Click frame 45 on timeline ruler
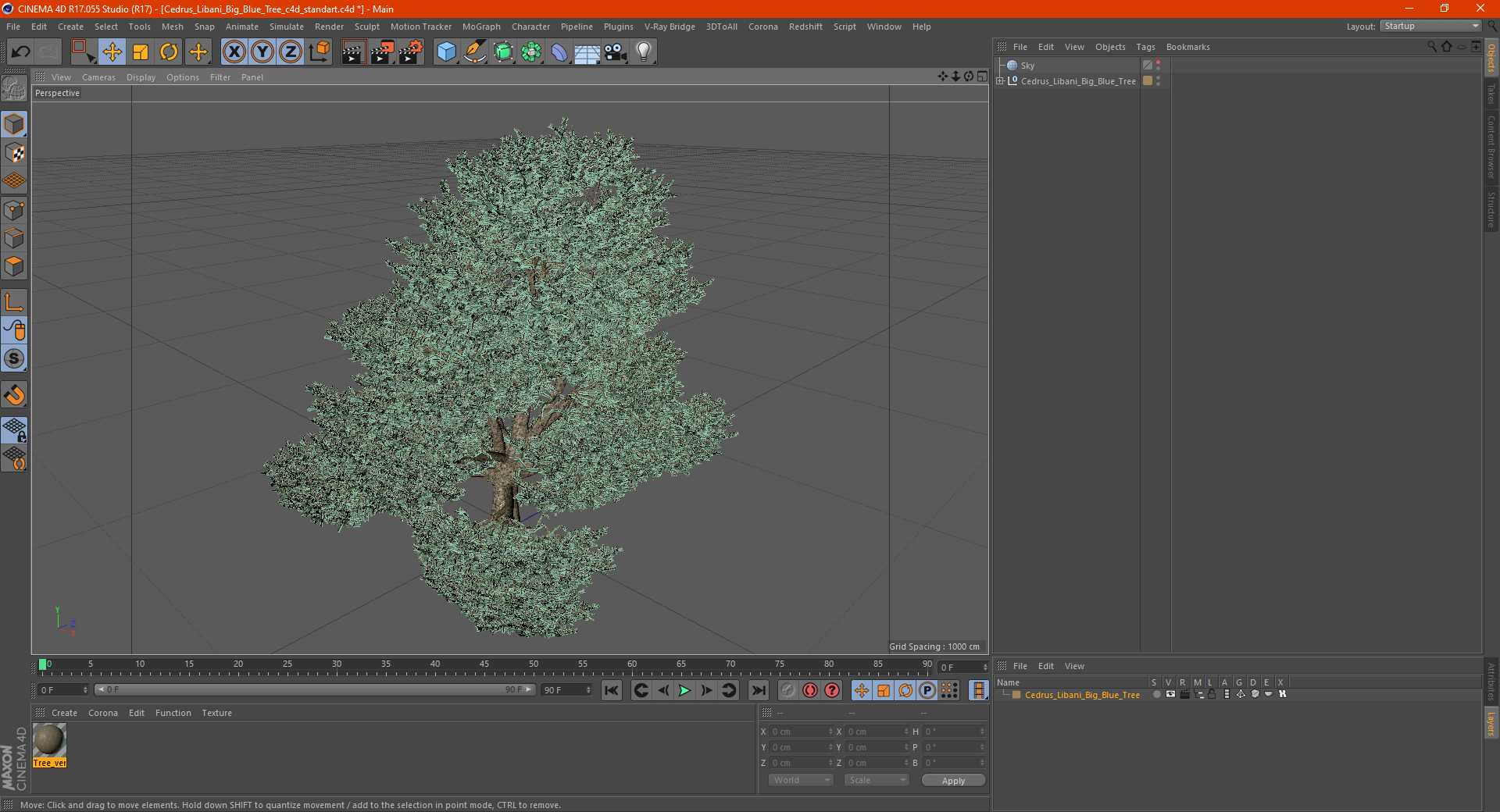 pyautogui.click(x=484, y=665)
